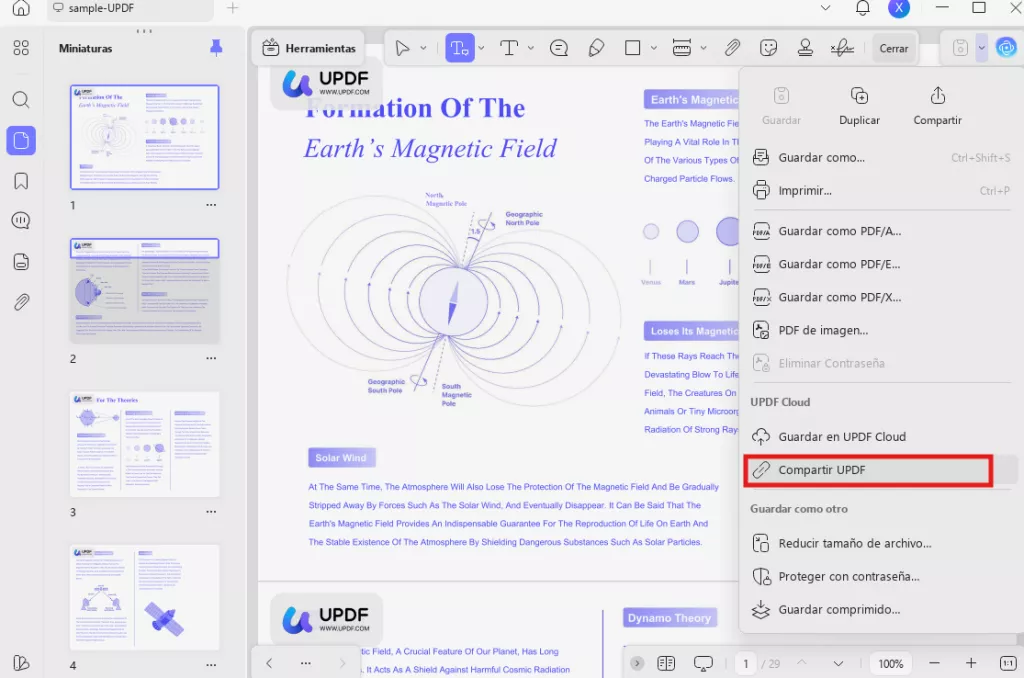Choose Guardar en UPDF Cloud
The image size is (1024, 678).
click(x=881, y=437)
